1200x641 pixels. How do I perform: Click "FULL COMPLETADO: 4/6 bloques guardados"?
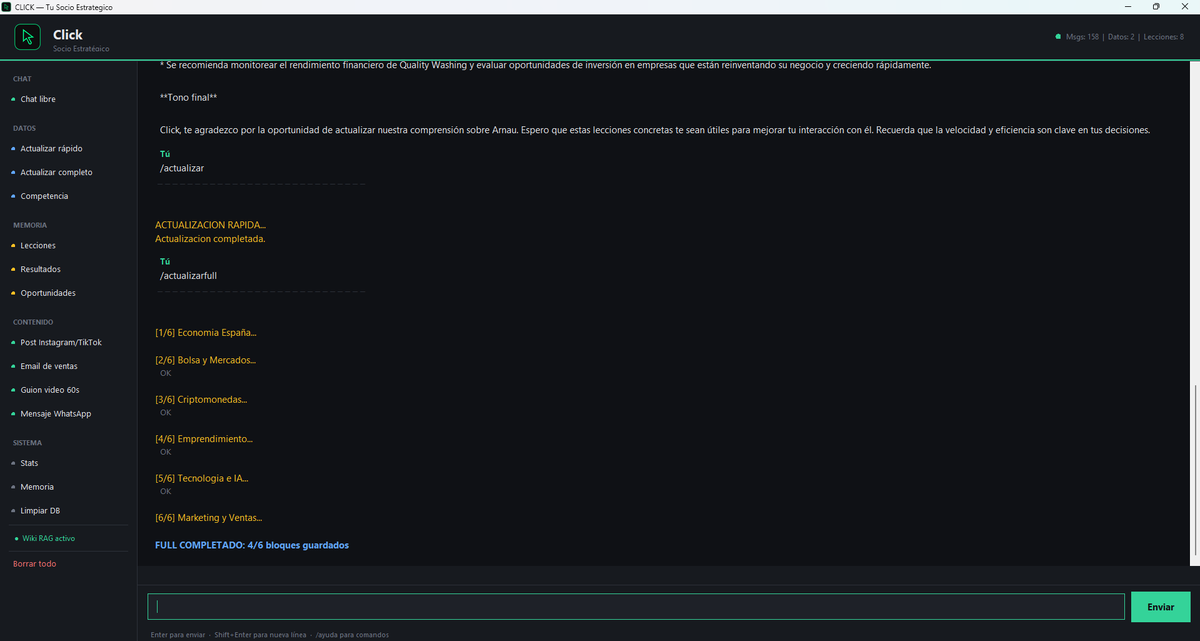252,545
